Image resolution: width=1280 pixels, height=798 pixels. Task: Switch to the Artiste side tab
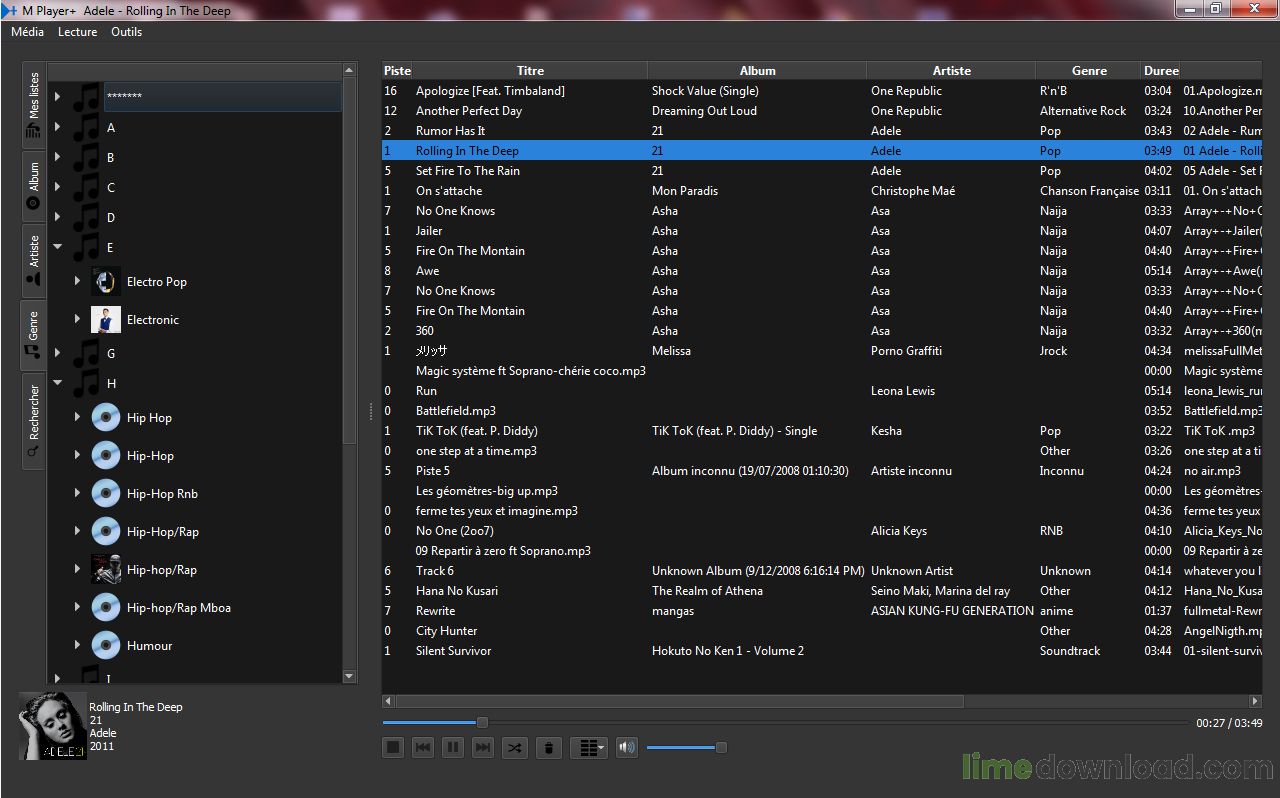tap(33, 260)
